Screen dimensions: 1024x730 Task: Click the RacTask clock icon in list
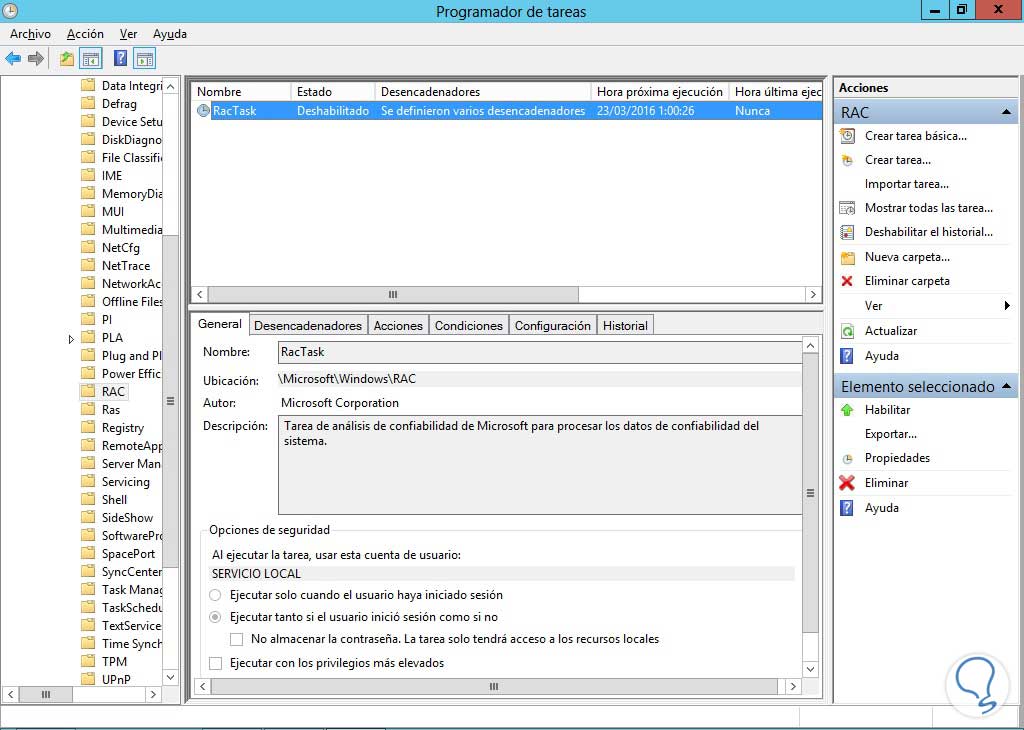tap(203, 111)
